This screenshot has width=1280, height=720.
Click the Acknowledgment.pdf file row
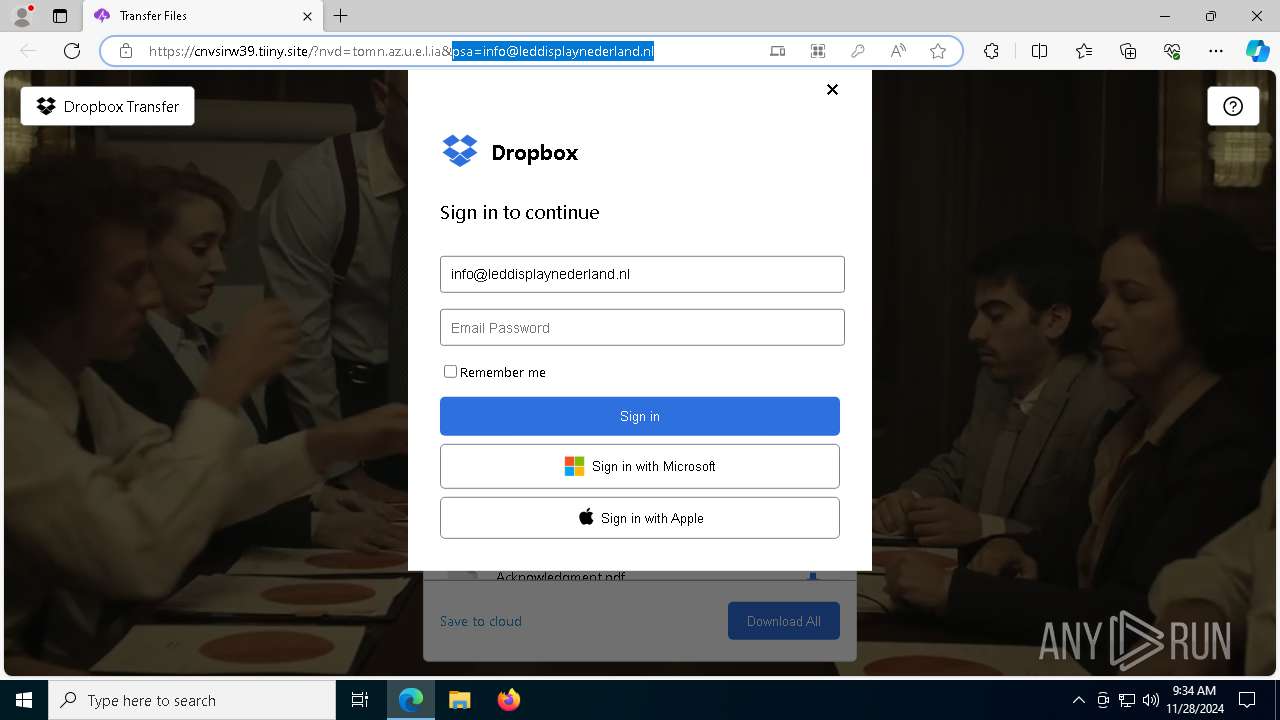(x=640, y=576)
